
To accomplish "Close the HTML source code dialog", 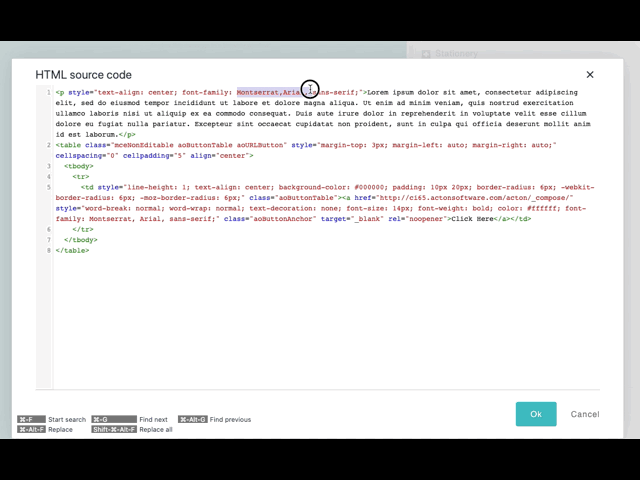I will [590, 75].
